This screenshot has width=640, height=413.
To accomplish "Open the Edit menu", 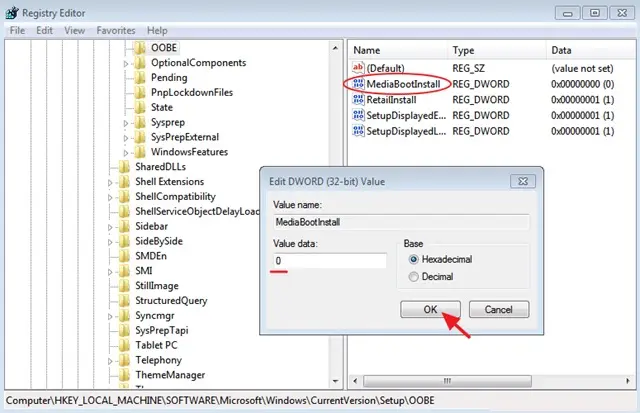I will click(44, 31).
